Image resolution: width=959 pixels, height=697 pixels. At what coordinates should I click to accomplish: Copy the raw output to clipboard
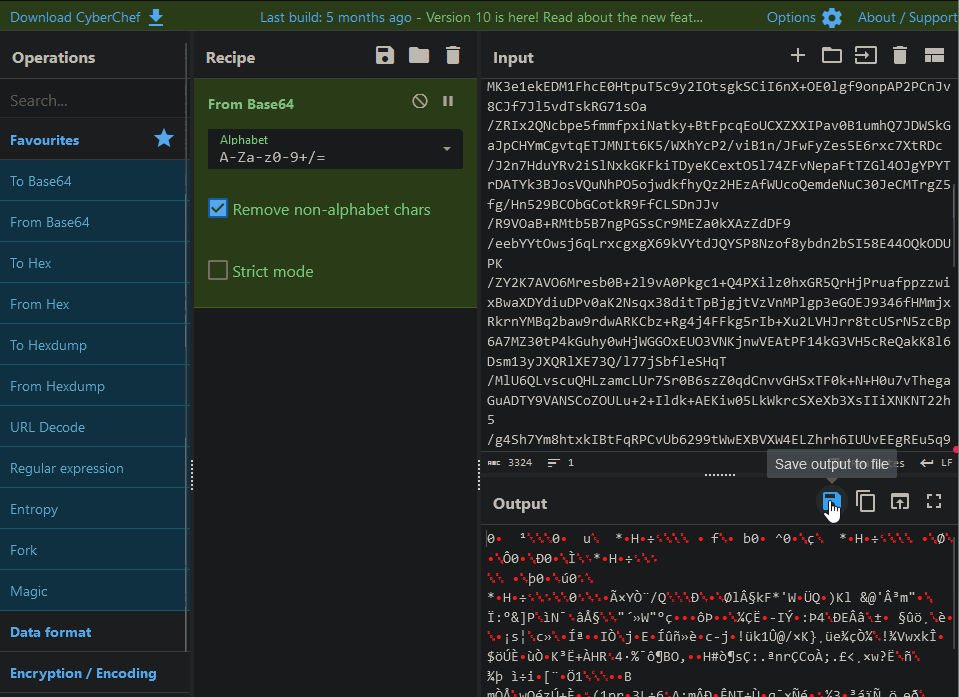(x=865, y=502)
